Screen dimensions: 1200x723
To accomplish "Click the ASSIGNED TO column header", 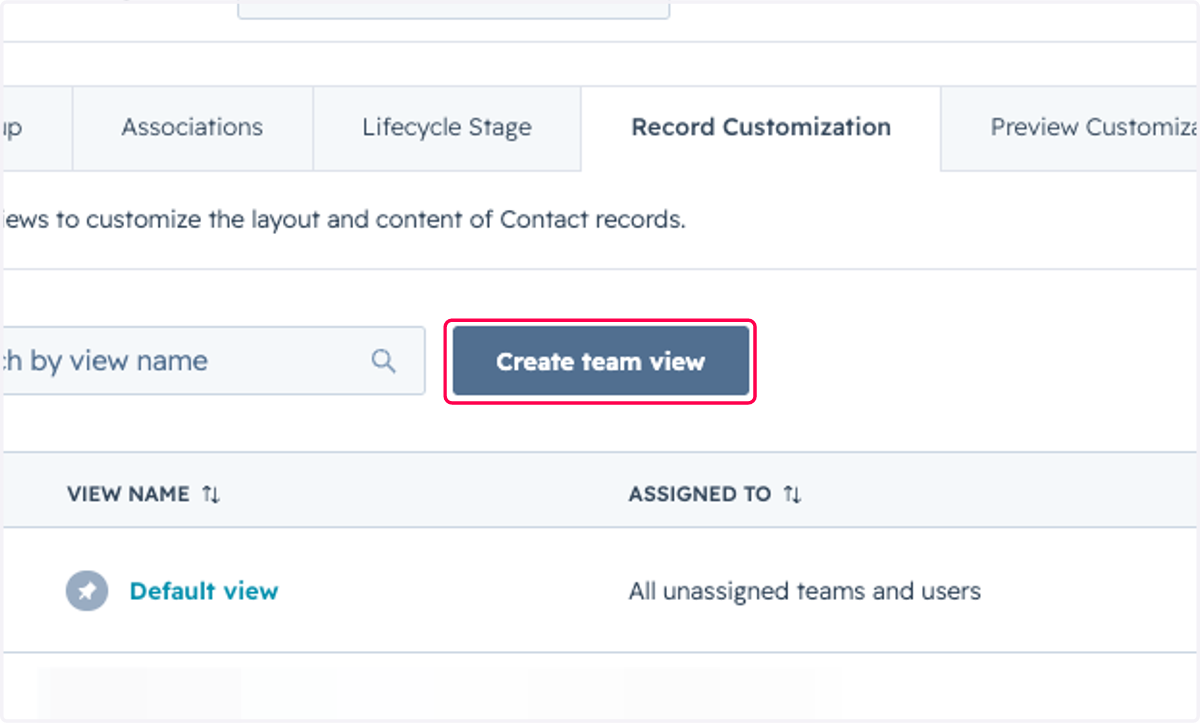I will point(700,494).
